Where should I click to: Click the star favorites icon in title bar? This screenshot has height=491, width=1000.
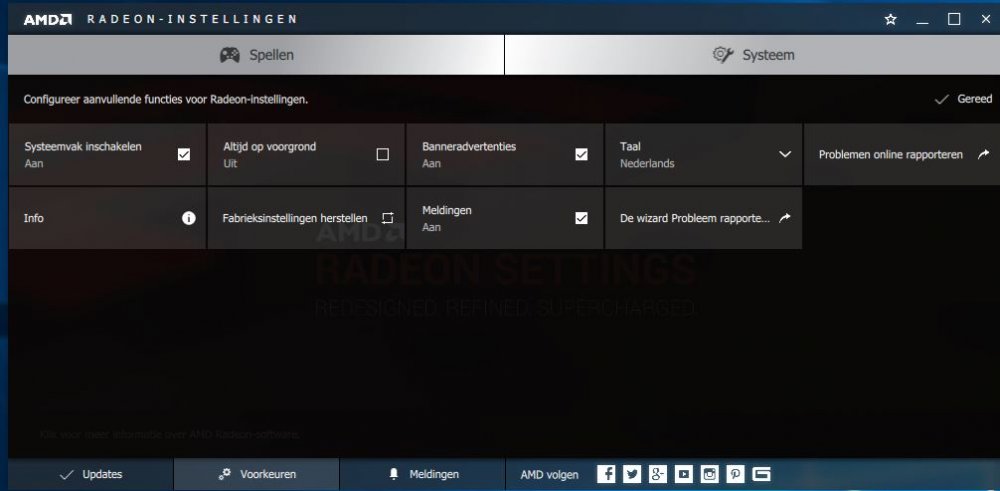(891, 19)
